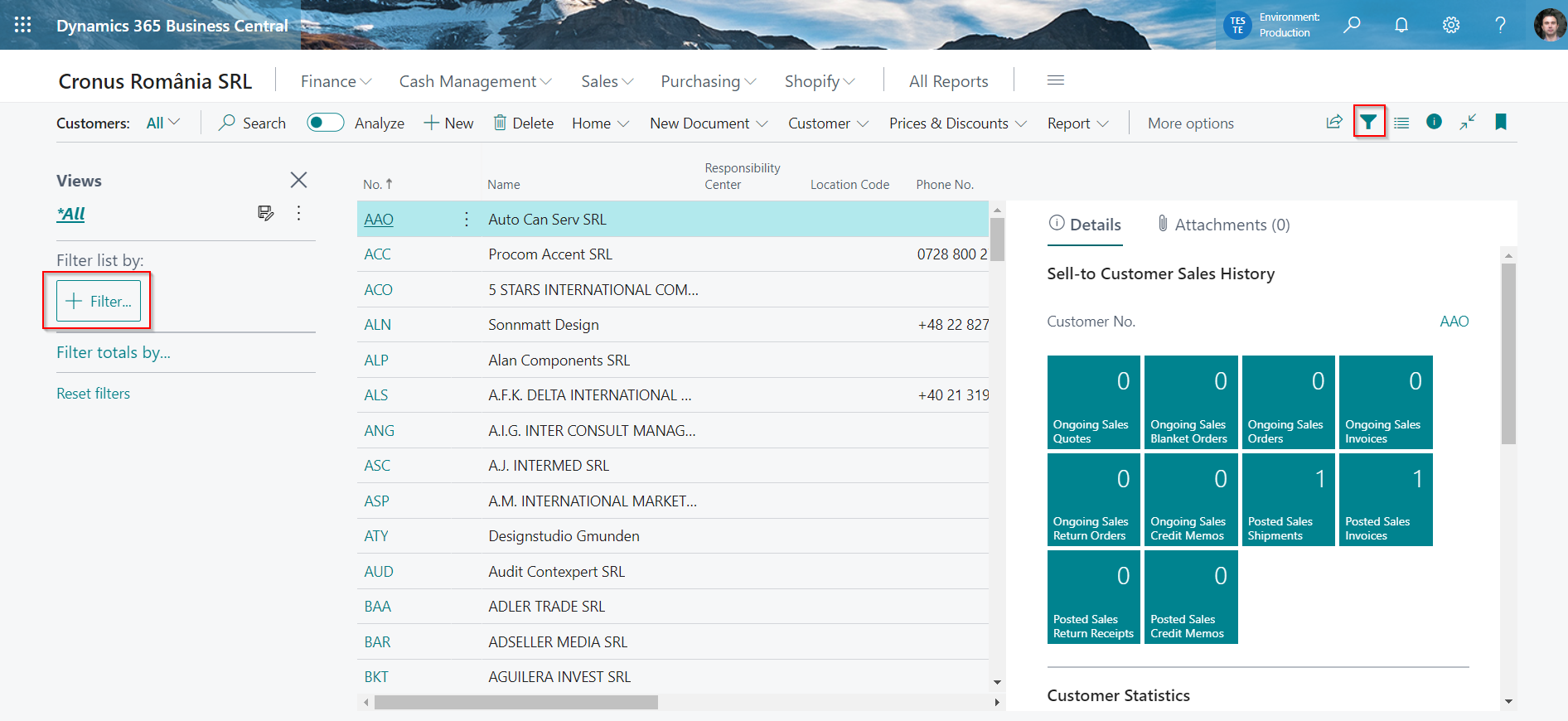Click the bookmark icon

pyautogui.click(x=1501, y=123)
